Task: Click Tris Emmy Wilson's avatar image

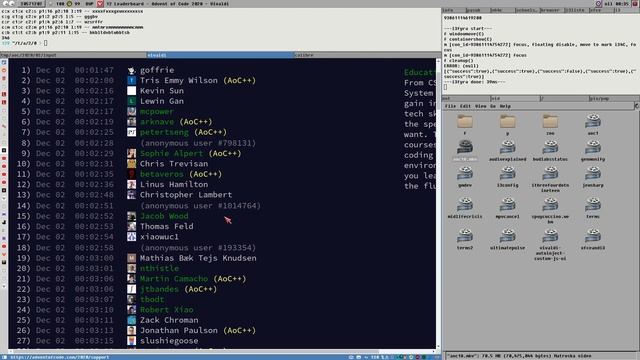Action: pyautogui.click(x=131, y=80)
